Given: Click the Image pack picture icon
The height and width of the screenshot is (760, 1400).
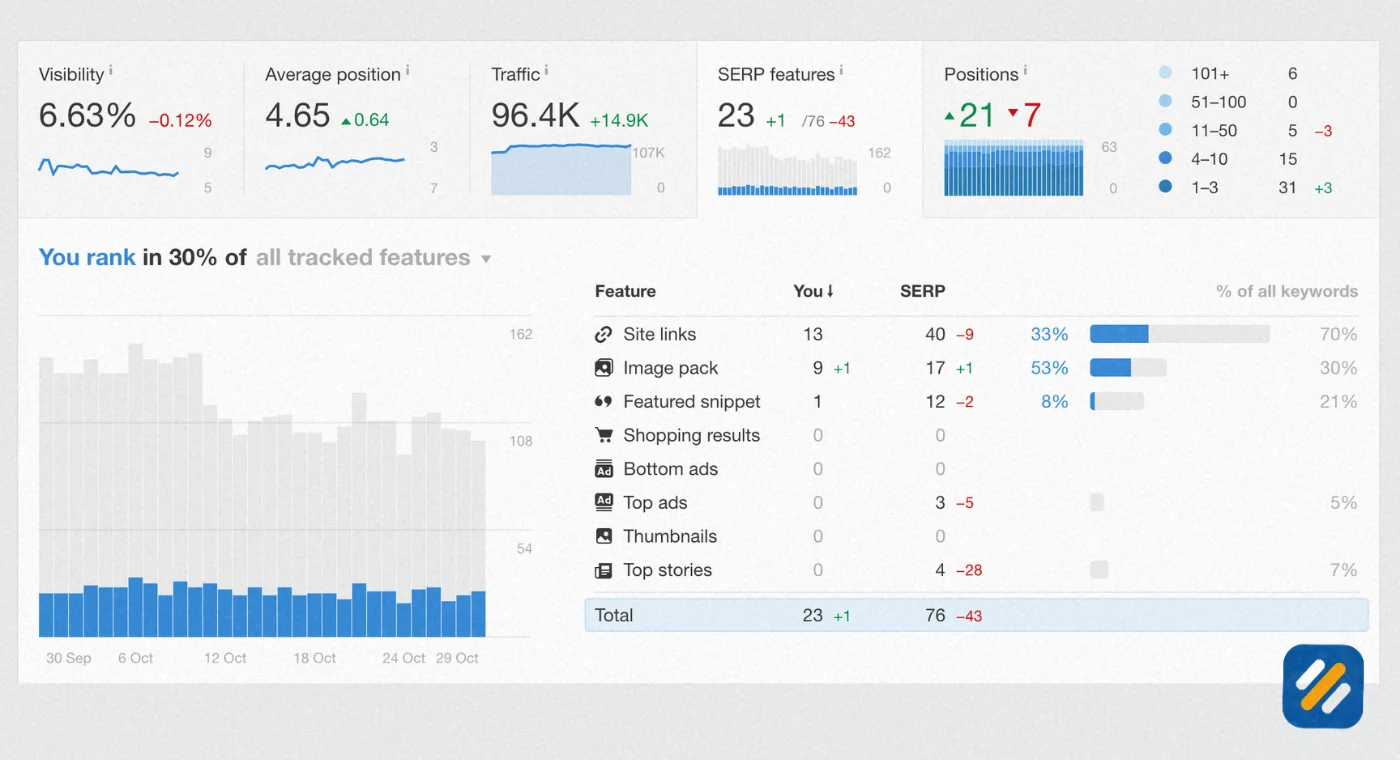Looking at the screenshot, I should [x=603, y=368].
